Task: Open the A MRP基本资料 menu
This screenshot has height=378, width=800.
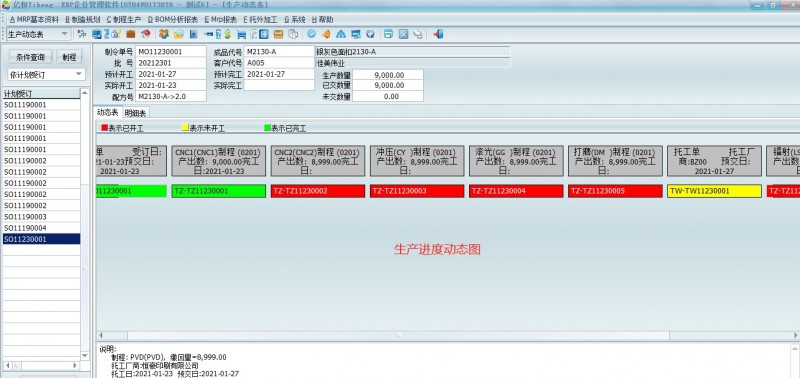Action: click(x=34, y=20)
